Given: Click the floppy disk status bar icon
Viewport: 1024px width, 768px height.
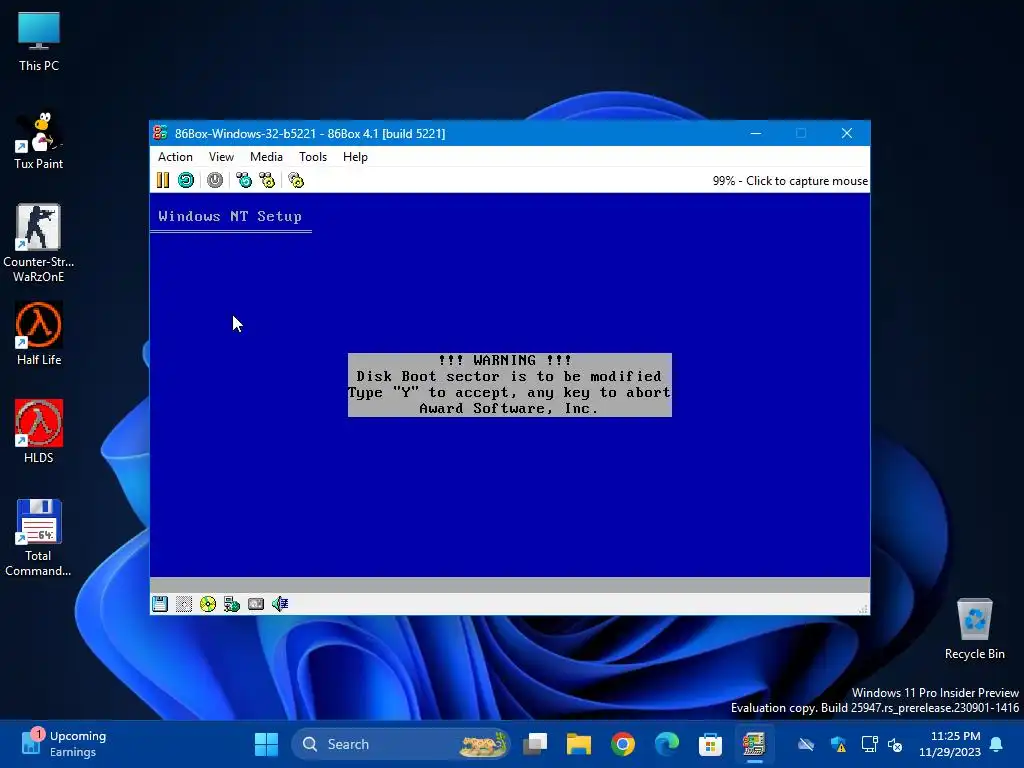Looking at the screenshot, I should pos(160,603).
